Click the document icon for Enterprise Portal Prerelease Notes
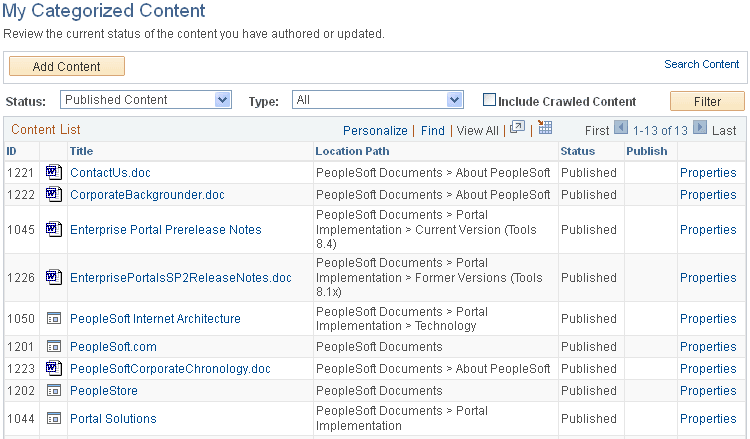This screenshot has height=439, width=750. (54, 229)
